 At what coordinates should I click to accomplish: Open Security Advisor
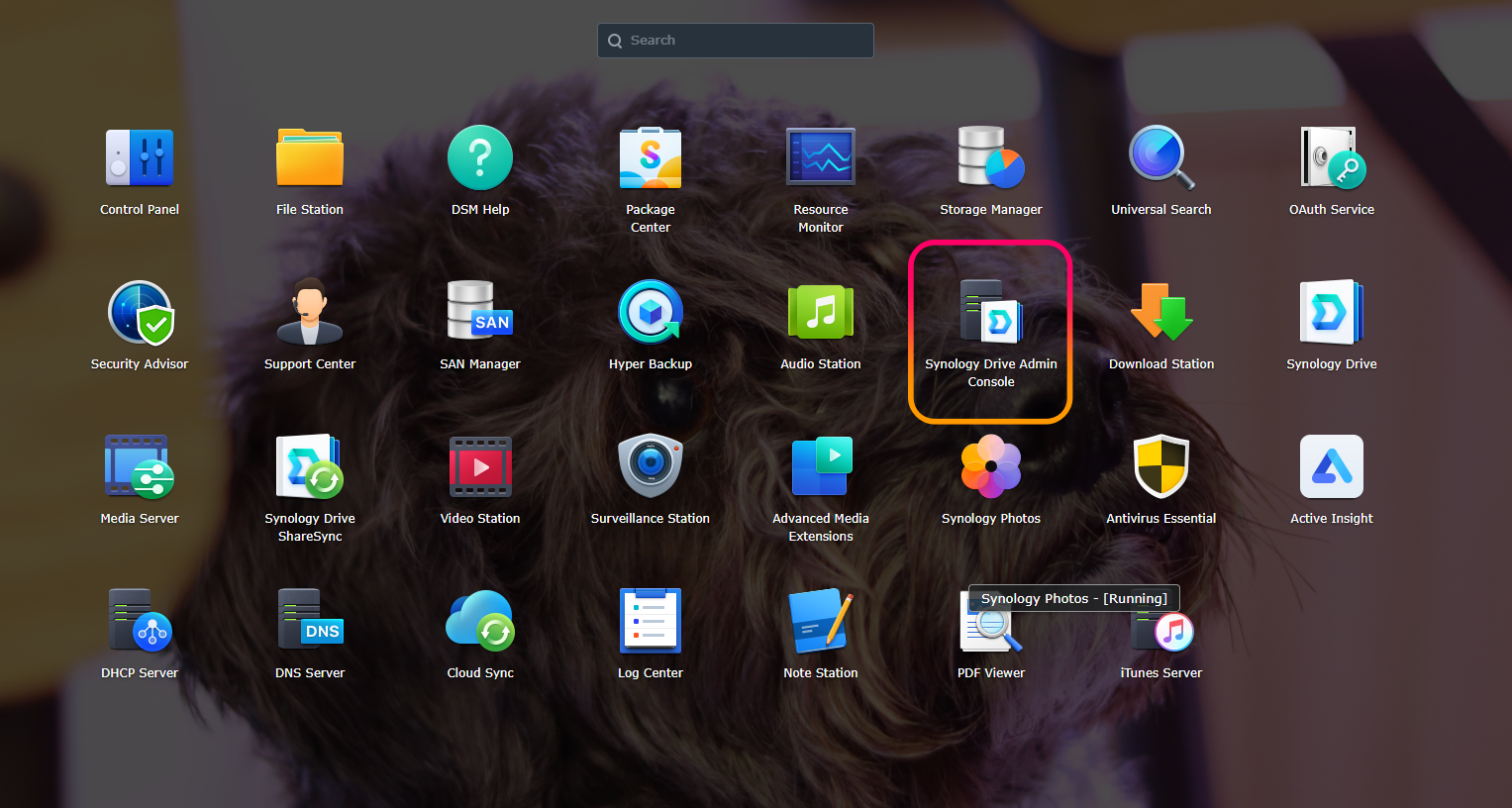140,313
